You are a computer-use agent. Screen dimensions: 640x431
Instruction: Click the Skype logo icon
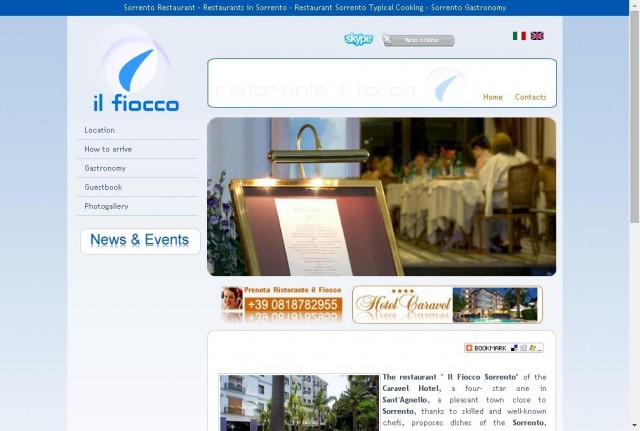pos(358,39)
